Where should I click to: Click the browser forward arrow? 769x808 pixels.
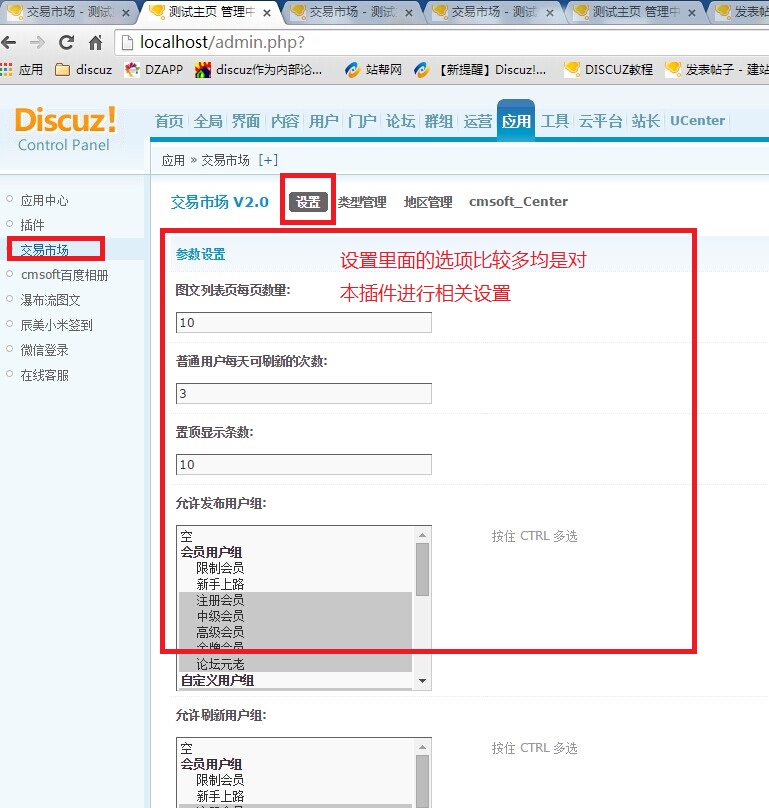tap(37, 42)
